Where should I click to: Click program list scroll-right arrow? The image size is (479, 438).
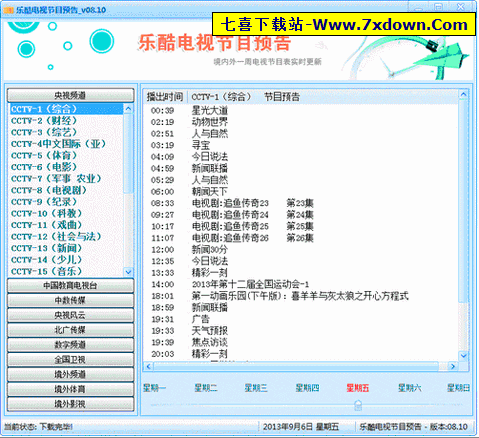click(x=453, y=367)
